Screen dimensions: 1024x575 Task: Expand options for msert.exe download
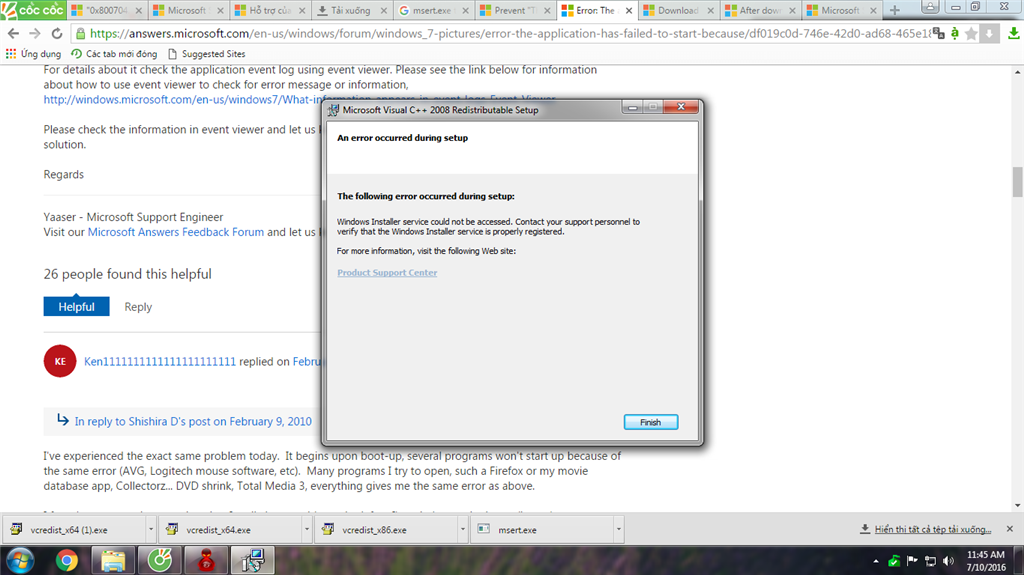coord(618,530)
